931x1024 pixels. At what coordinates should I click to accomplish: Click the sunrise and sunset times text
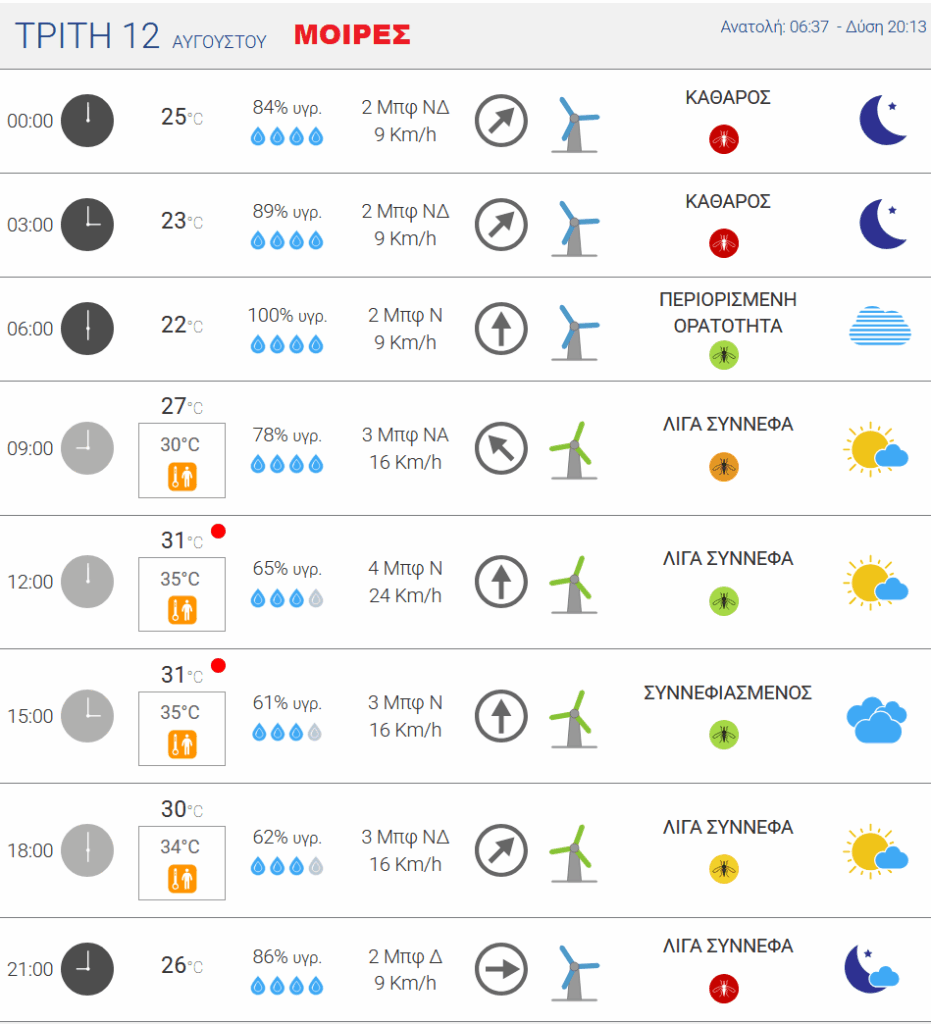pyautogui.click(x=823, y=27)
